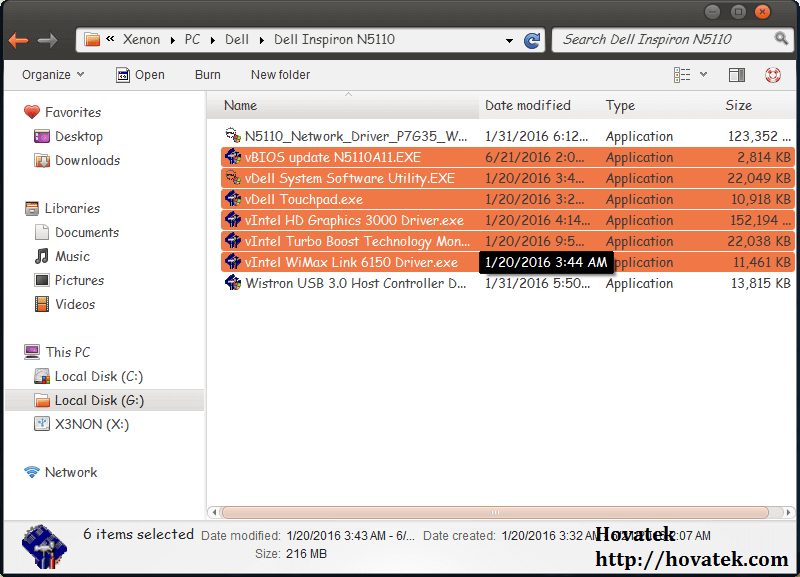The height and width of the screenshot is (577, 800).
Task: Toggle the preview pane icon
Action: click(737, 74)
